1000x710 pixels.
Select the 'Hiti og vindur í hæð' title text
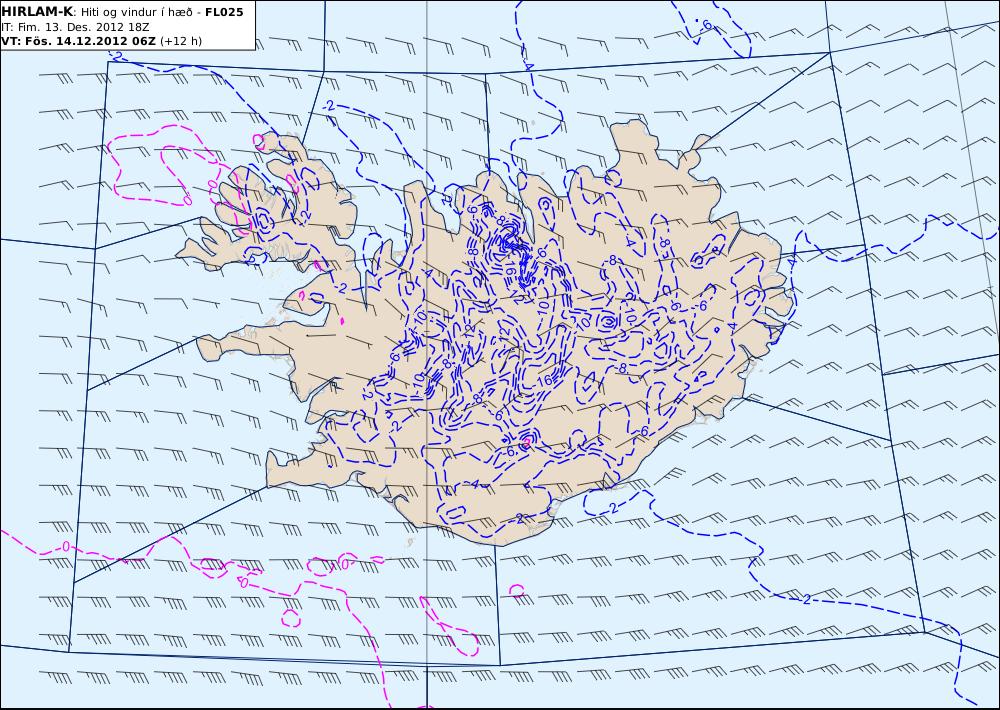click(136, 12)
